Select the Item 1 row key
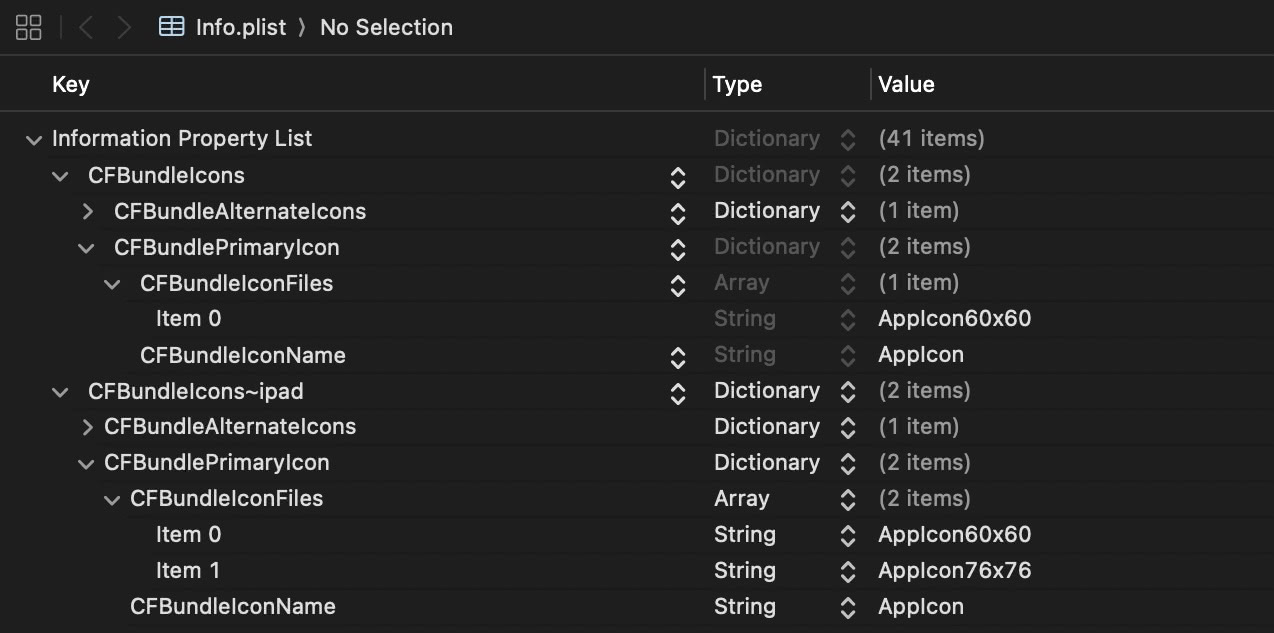1274x633 pixels. (x=188, y=571)
